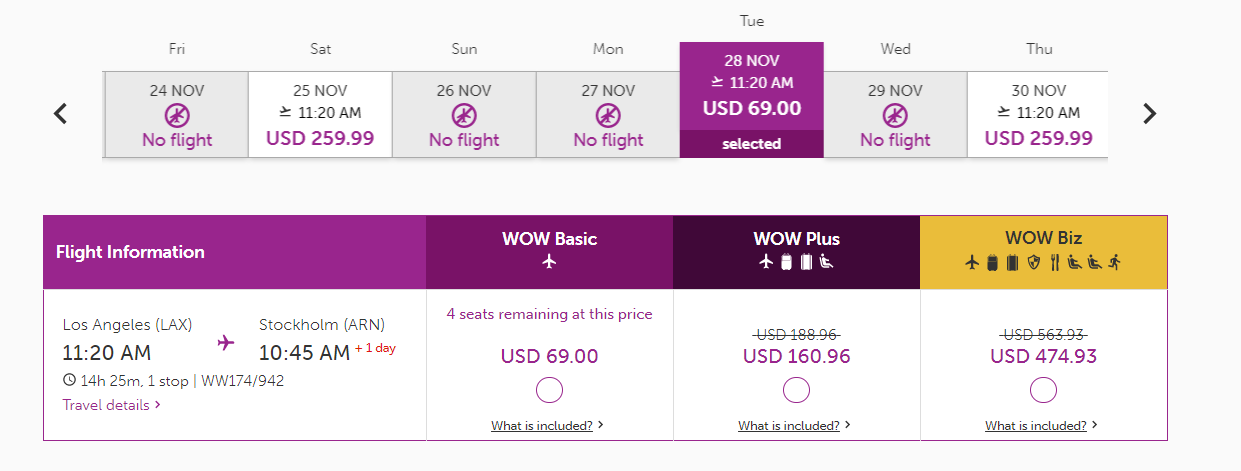Image resolution: width=1241 pixels, height=471 pixels.
Task: Expand What is included under WOW Plus
Action: [x=795, y=426]
